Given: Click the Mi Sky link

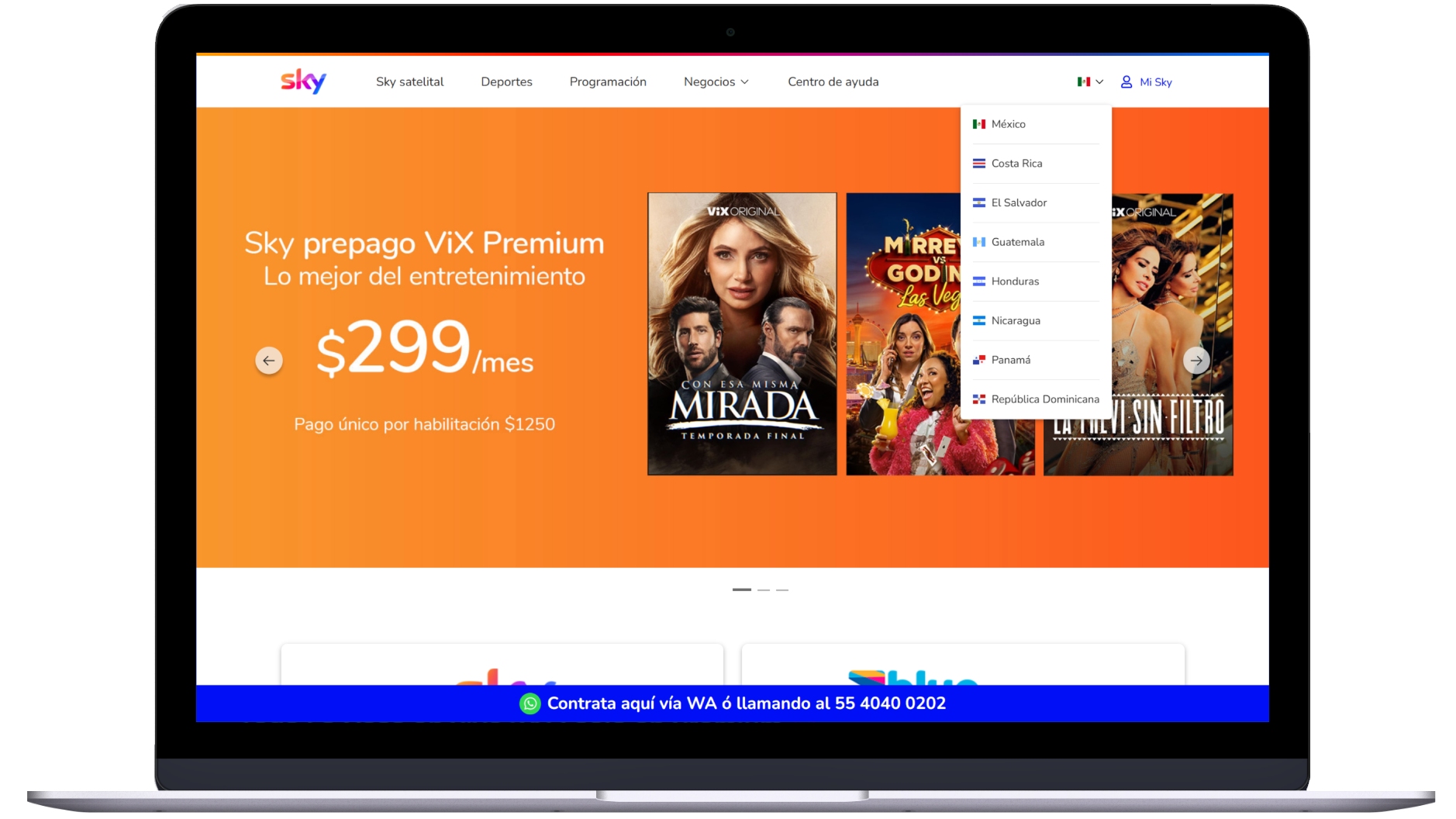Looking at the screenshot, I should pos(1155,82).
